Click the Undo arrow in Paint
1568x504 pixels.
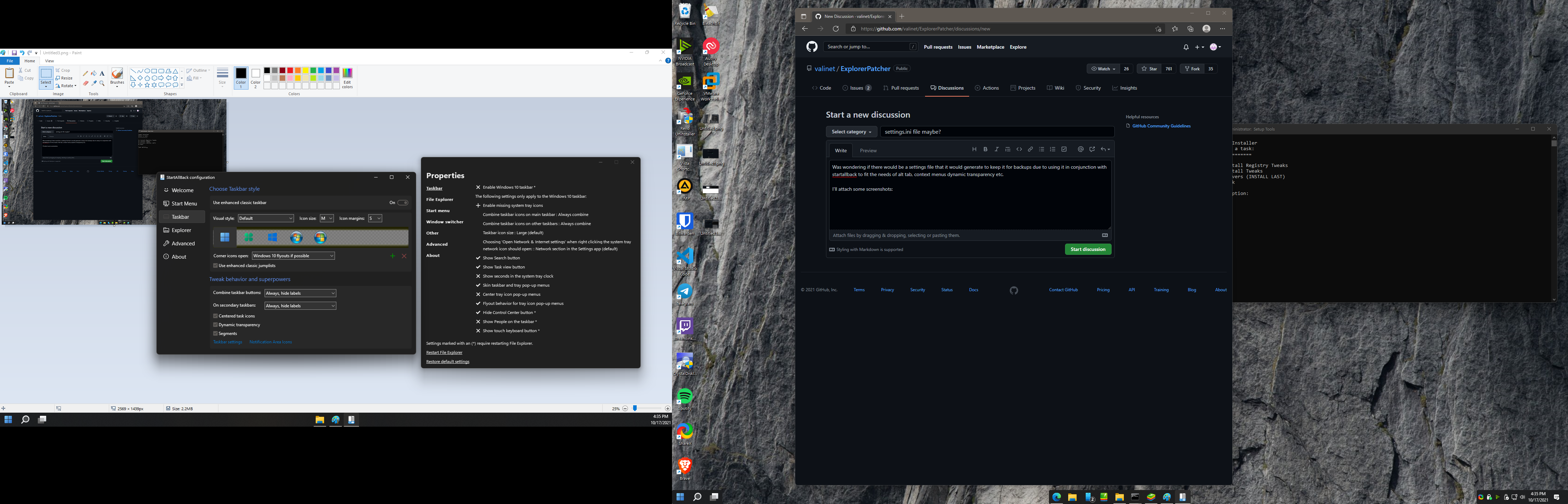[21, 53]
